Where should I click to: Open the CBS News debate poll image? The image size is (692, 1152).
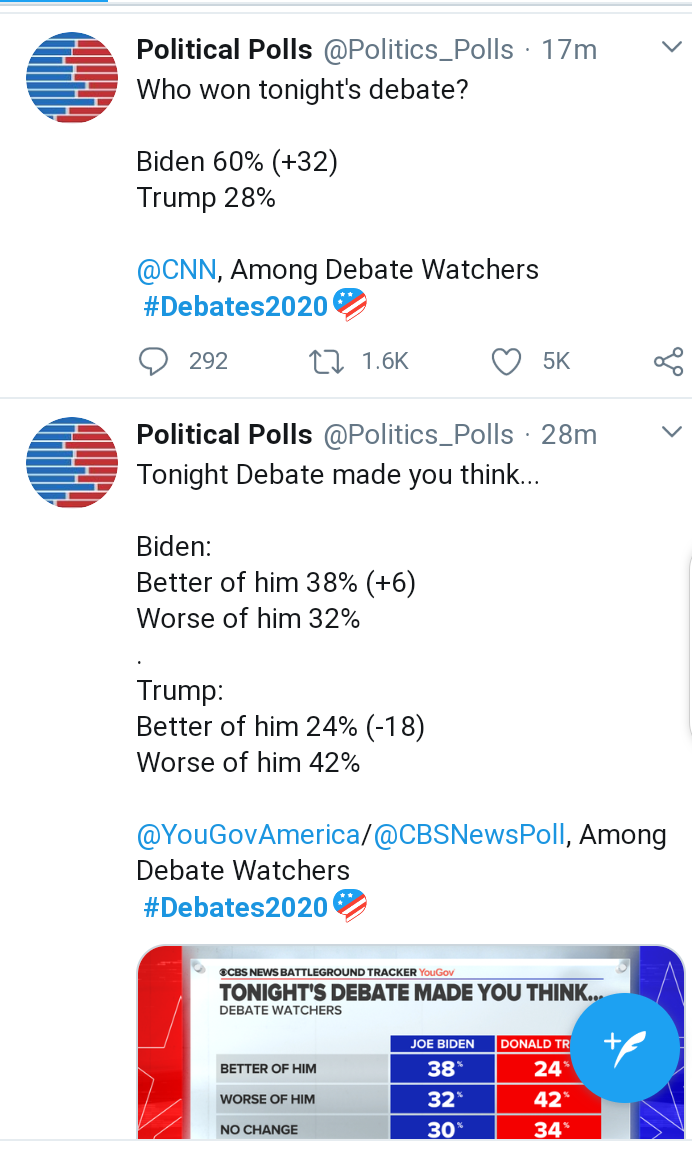click(x=411, y=1042)
